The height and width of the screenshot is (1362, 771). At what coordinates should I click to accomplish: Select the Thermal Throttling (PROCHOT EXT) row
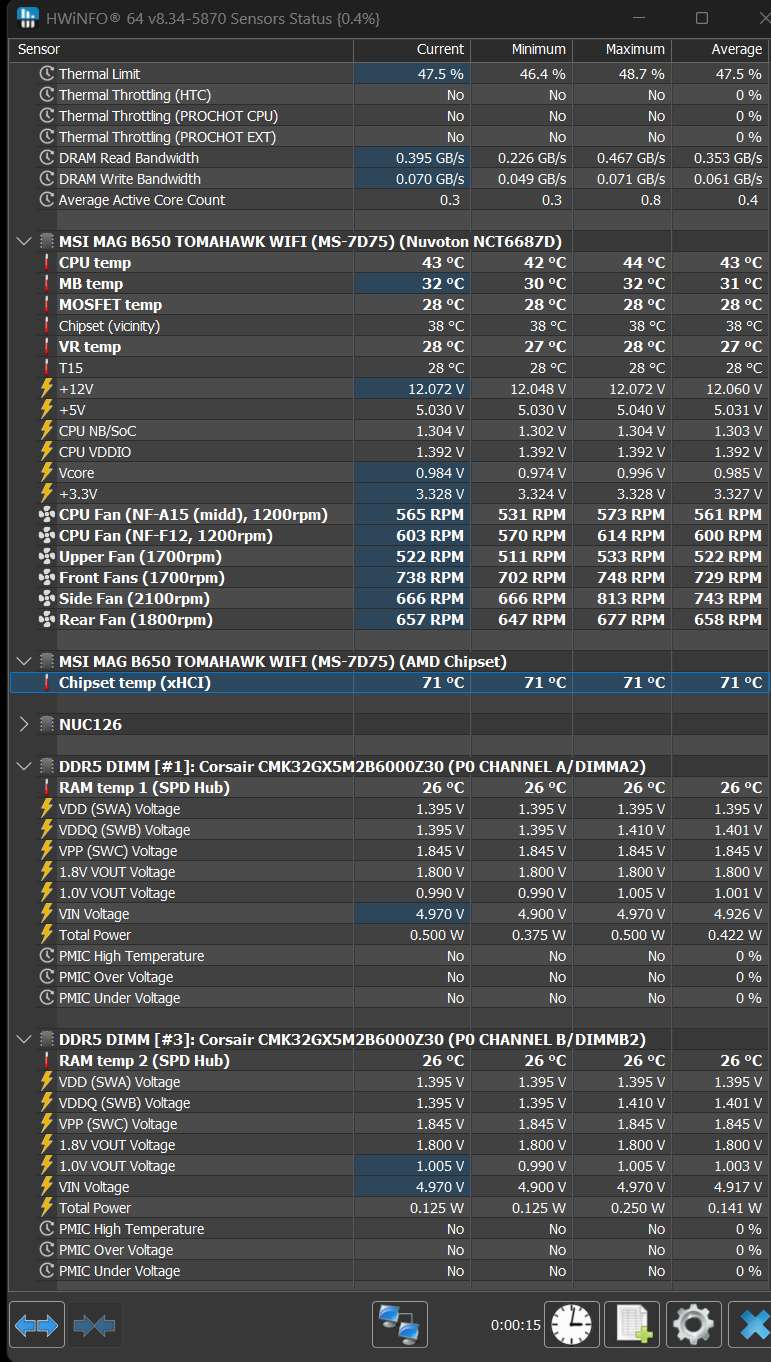(389, 137)
